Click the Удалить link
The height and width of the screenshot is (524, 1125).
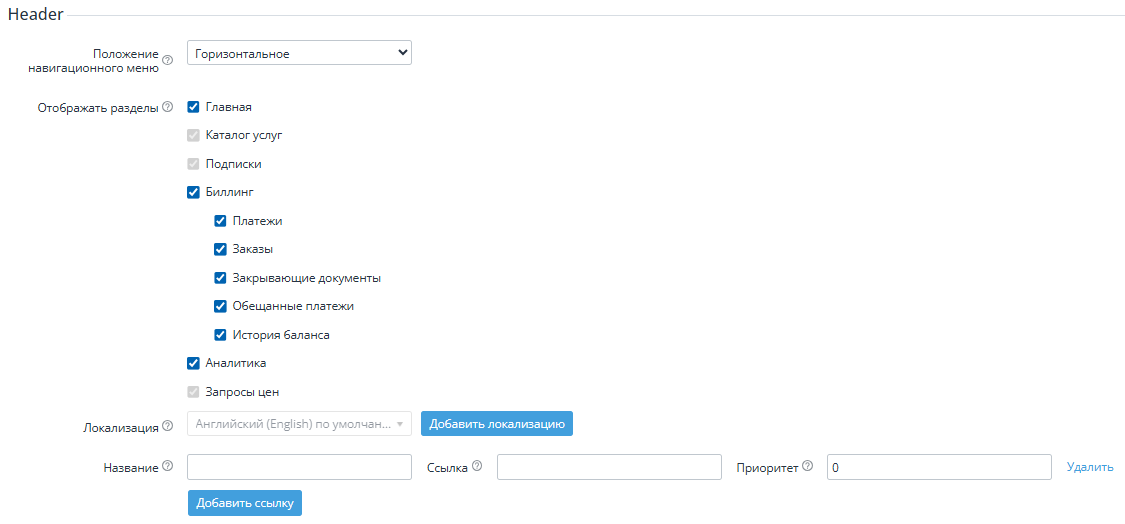[x=1090, y=467]
